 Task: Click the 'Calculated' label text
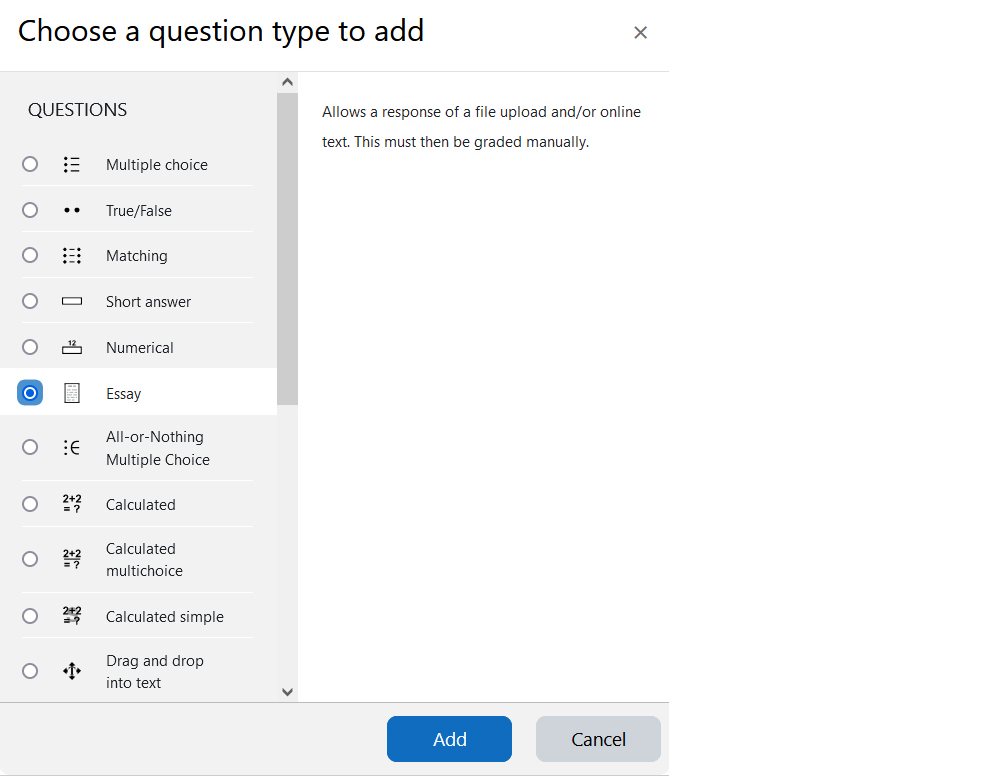click(x=141, y=505)
